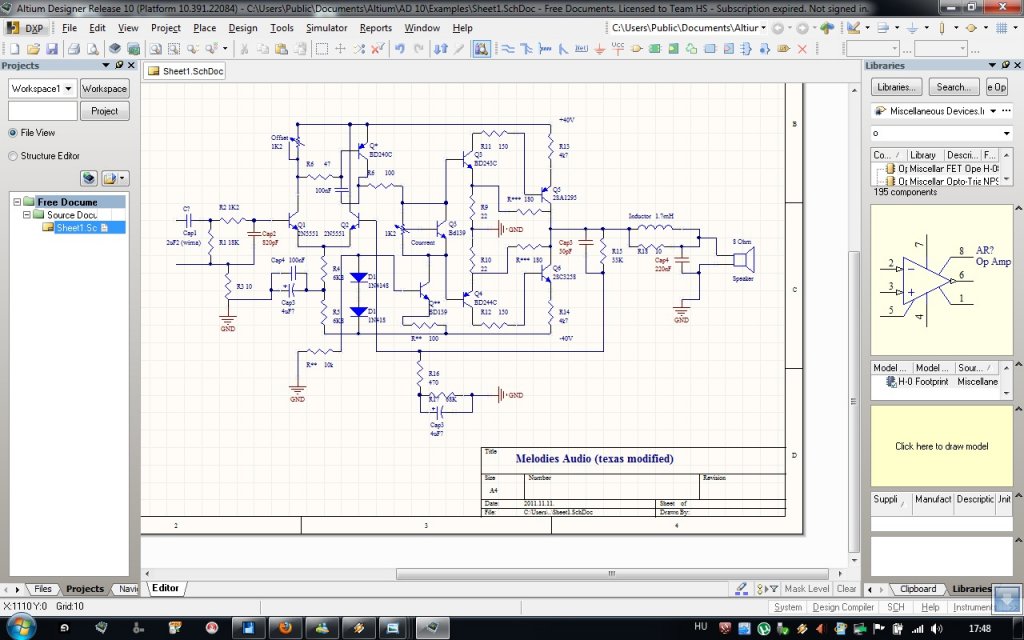Click vertical scrollbar of schematic editor

pos(854,403)
